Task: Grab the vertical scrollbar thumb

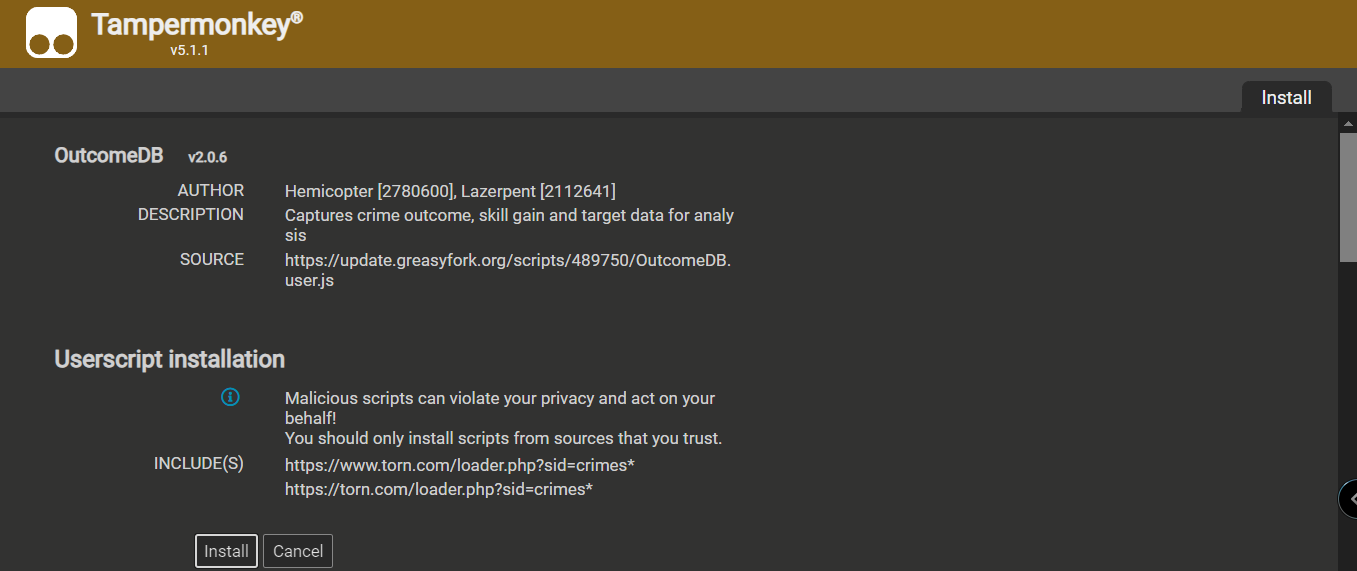Action: tap(1348, 197)
